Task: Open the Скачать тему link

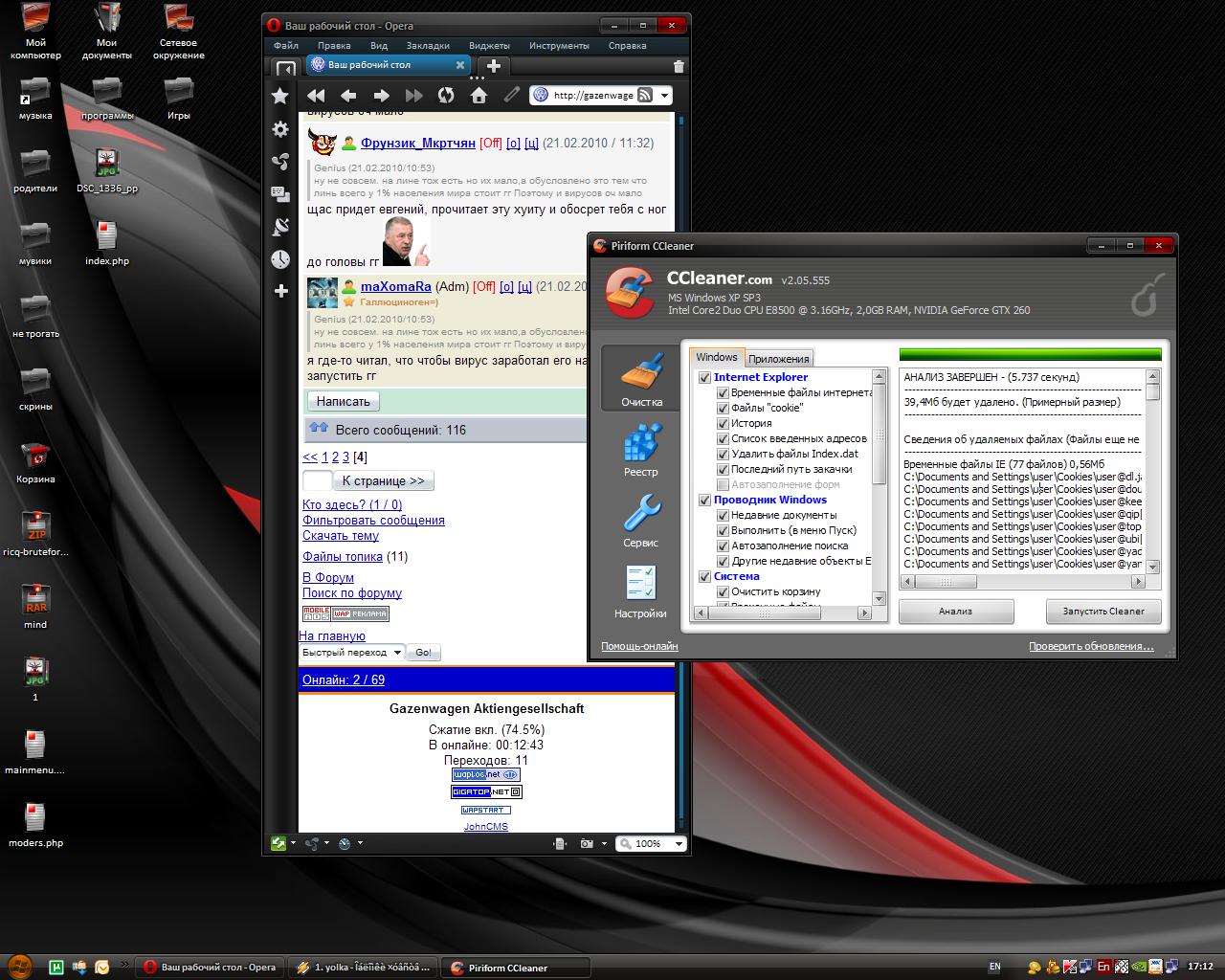Action: click(341, 535)
